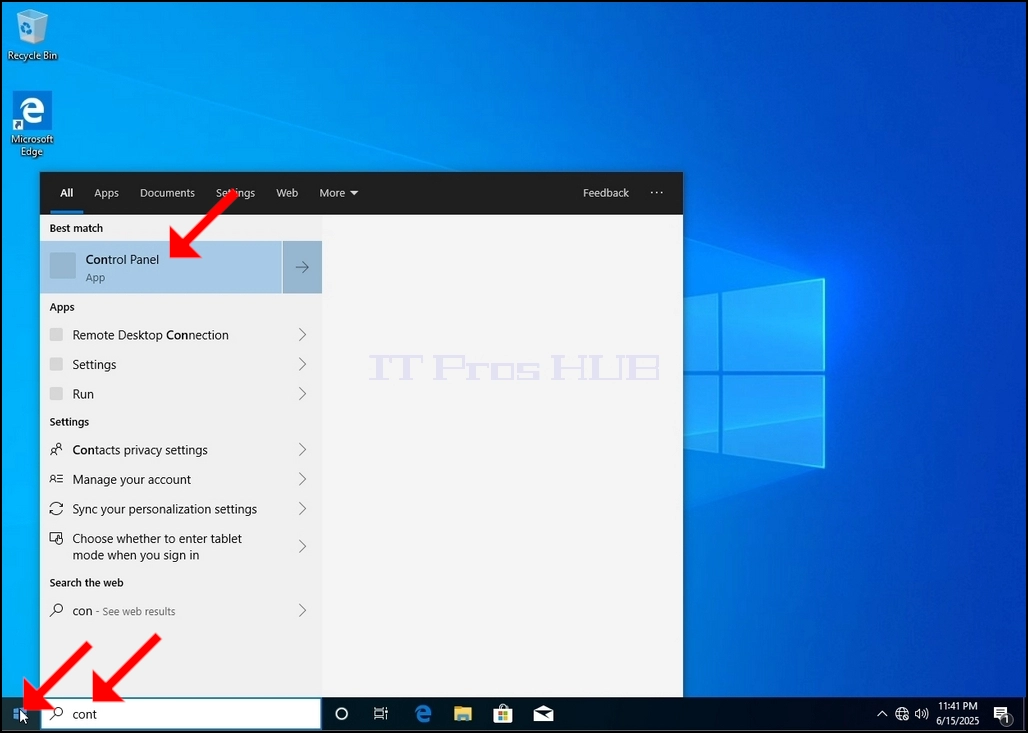Image resolution: width=1028 pixels, height=733 pixels.
Task: Click the Cortana circle icon
Action: point(342,714)
